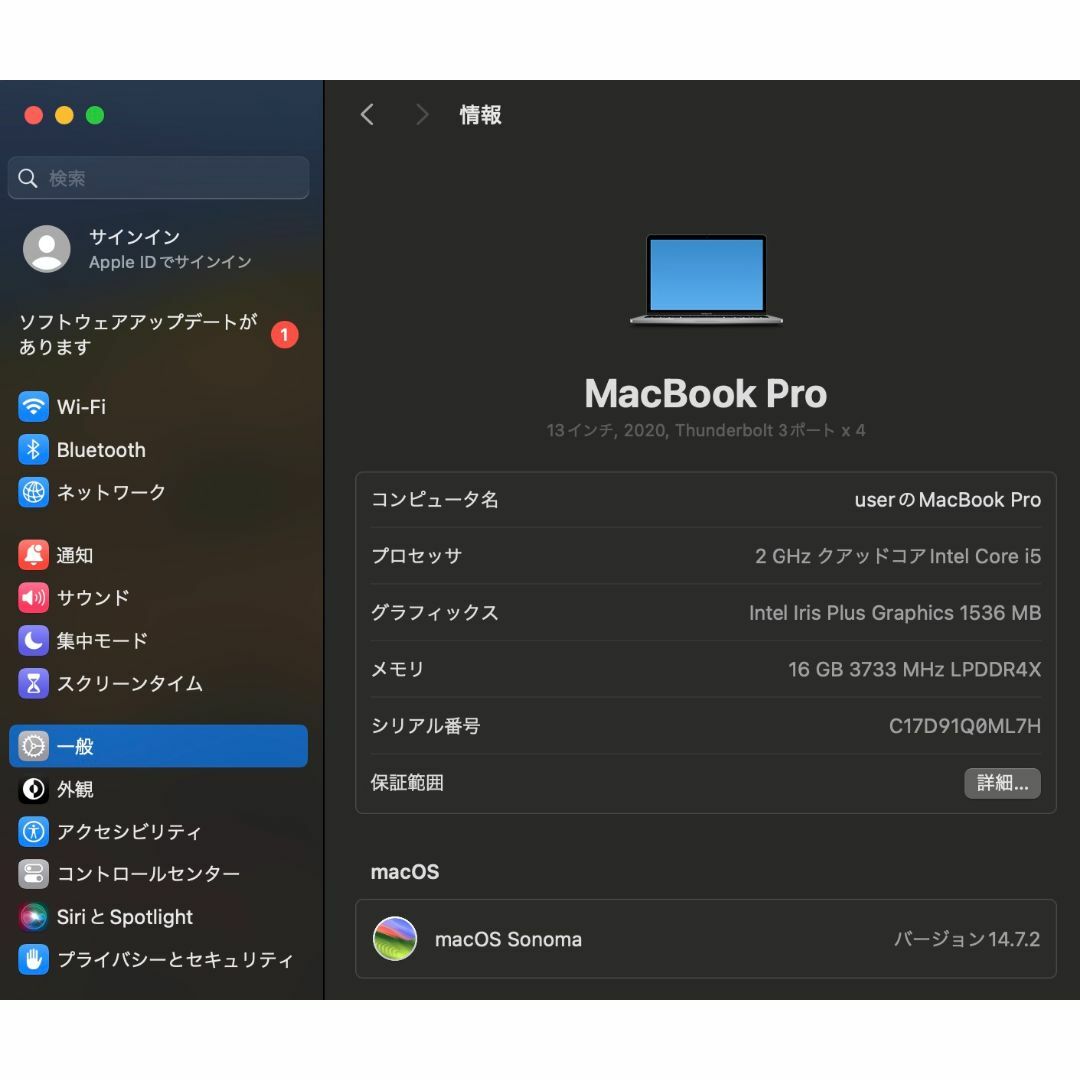Click the 保証範囲 label
The width and height of the screenshot is (1080, 1080).
click(x=407, y=782)
